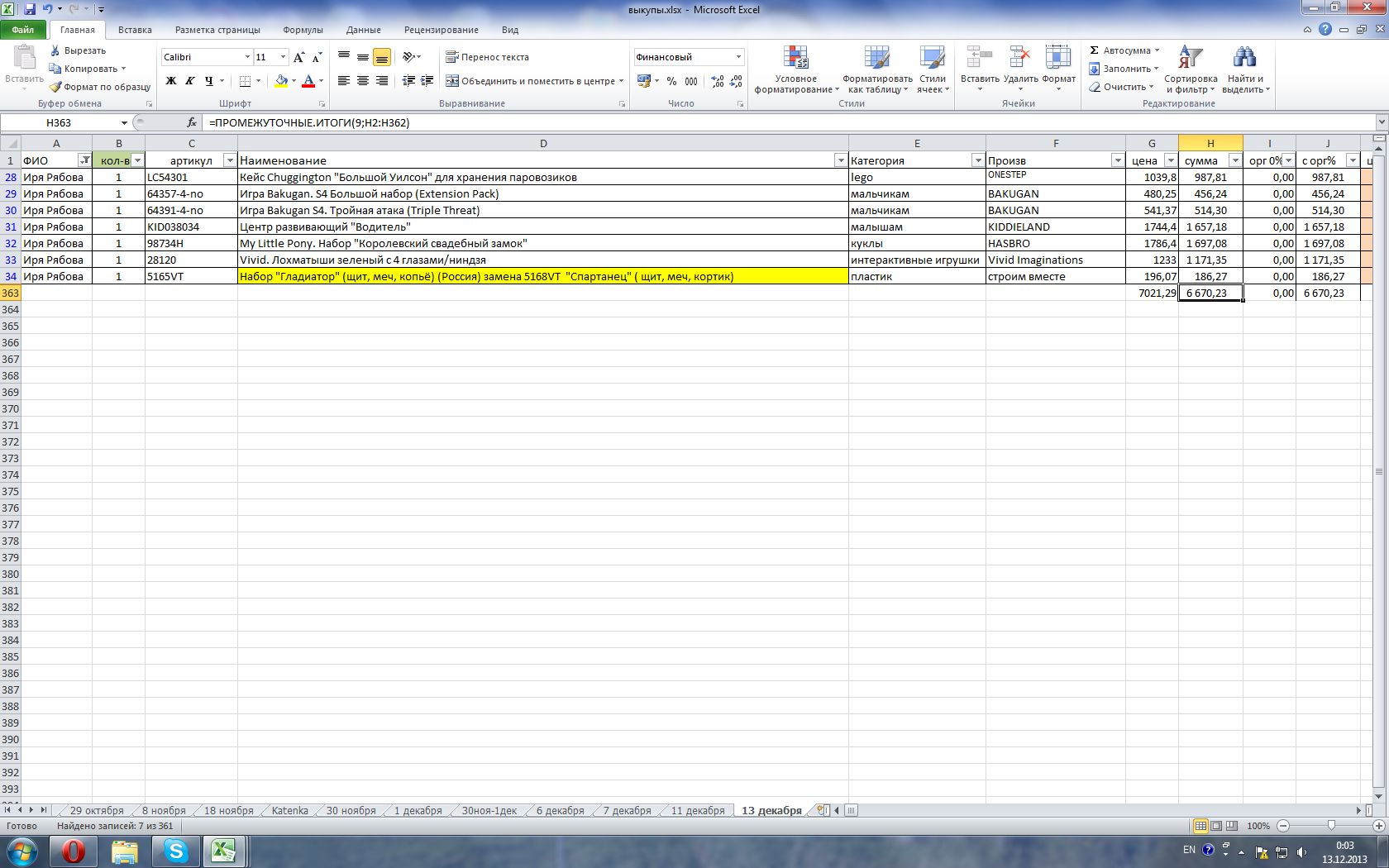This screenshot has width=1389, height=868.
Task: Decrease font size with small A icon
Action: [317, 57]
